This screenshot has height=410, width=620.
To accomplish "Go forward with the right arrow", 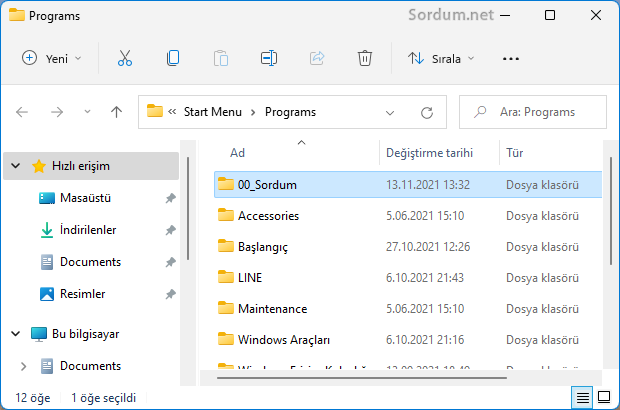I will tap(57, 112).
